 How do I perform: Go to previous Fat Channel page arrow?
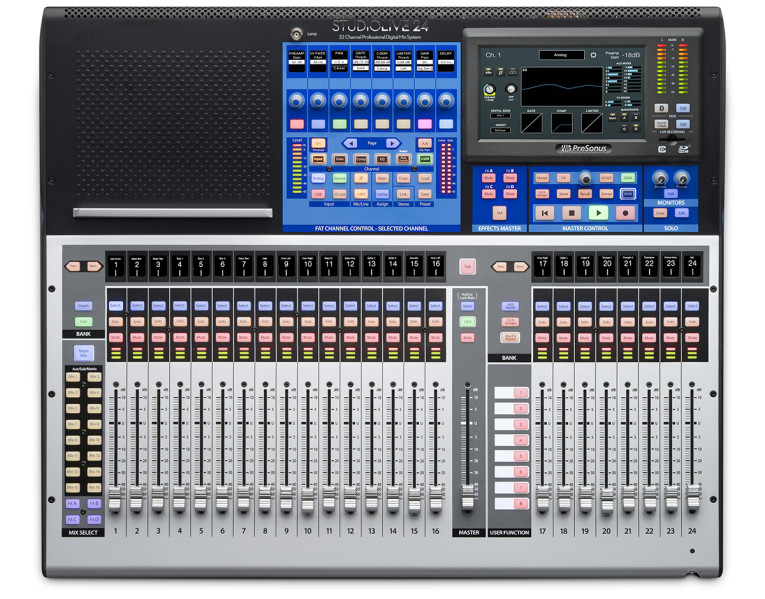point(350,143)
